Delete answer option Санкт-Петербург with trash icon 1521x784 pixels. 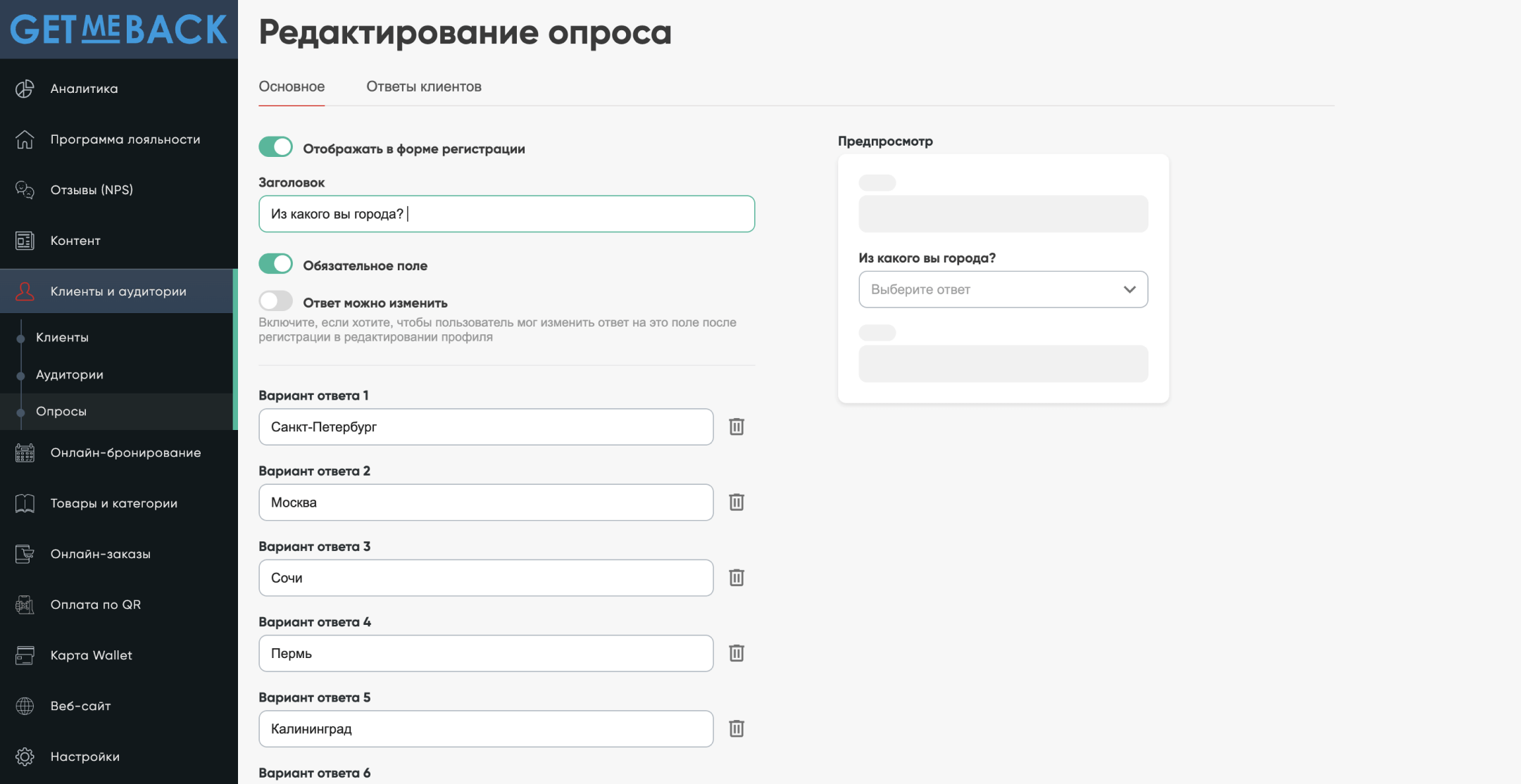[737, 426]
